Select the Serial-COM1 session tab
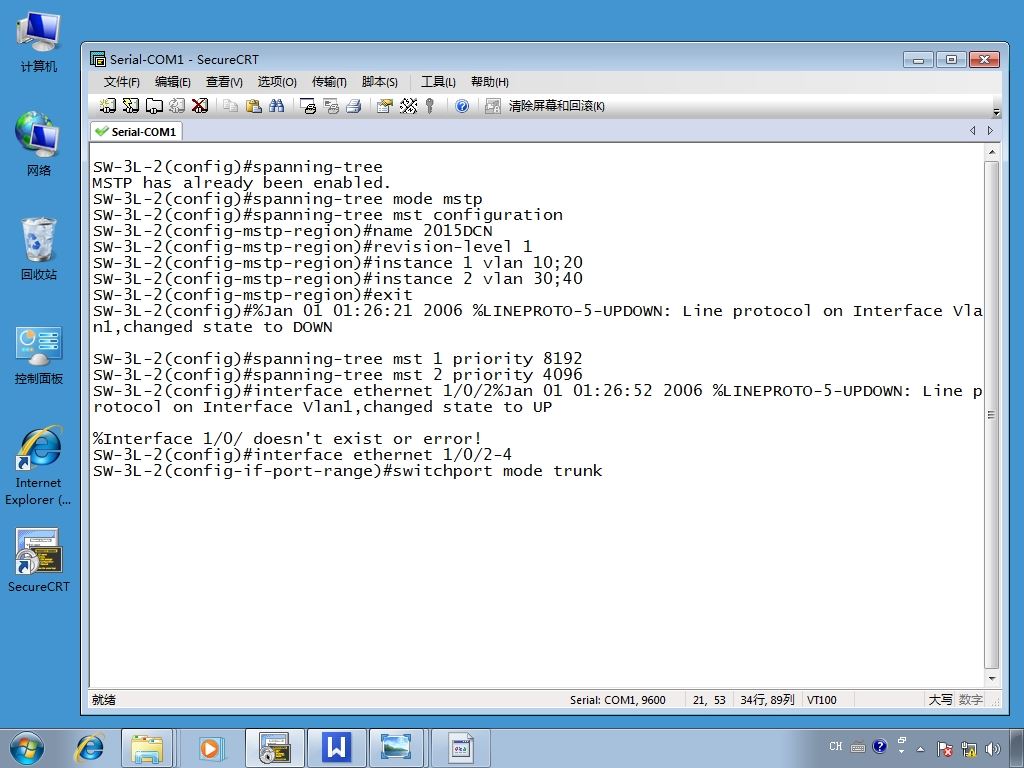 (x=136, y=131)
